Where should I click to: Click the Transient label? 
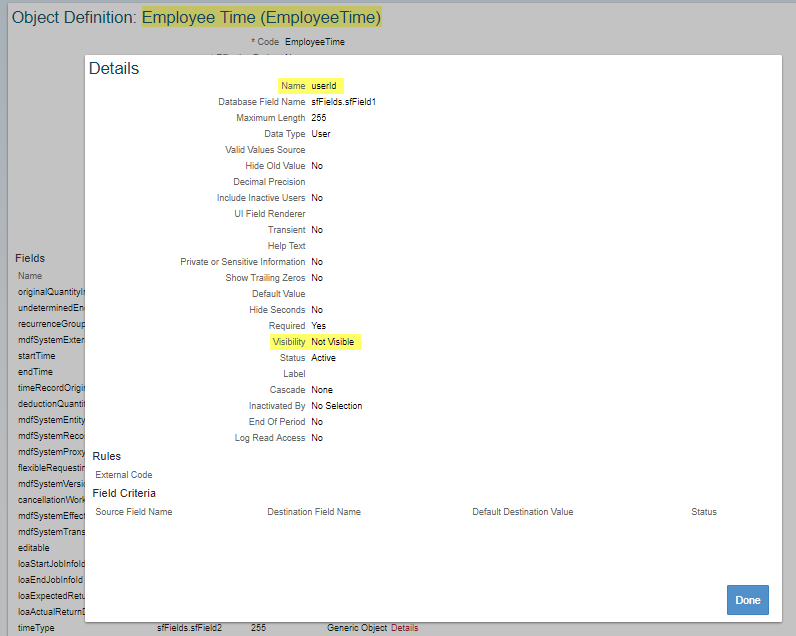[286, 230]
